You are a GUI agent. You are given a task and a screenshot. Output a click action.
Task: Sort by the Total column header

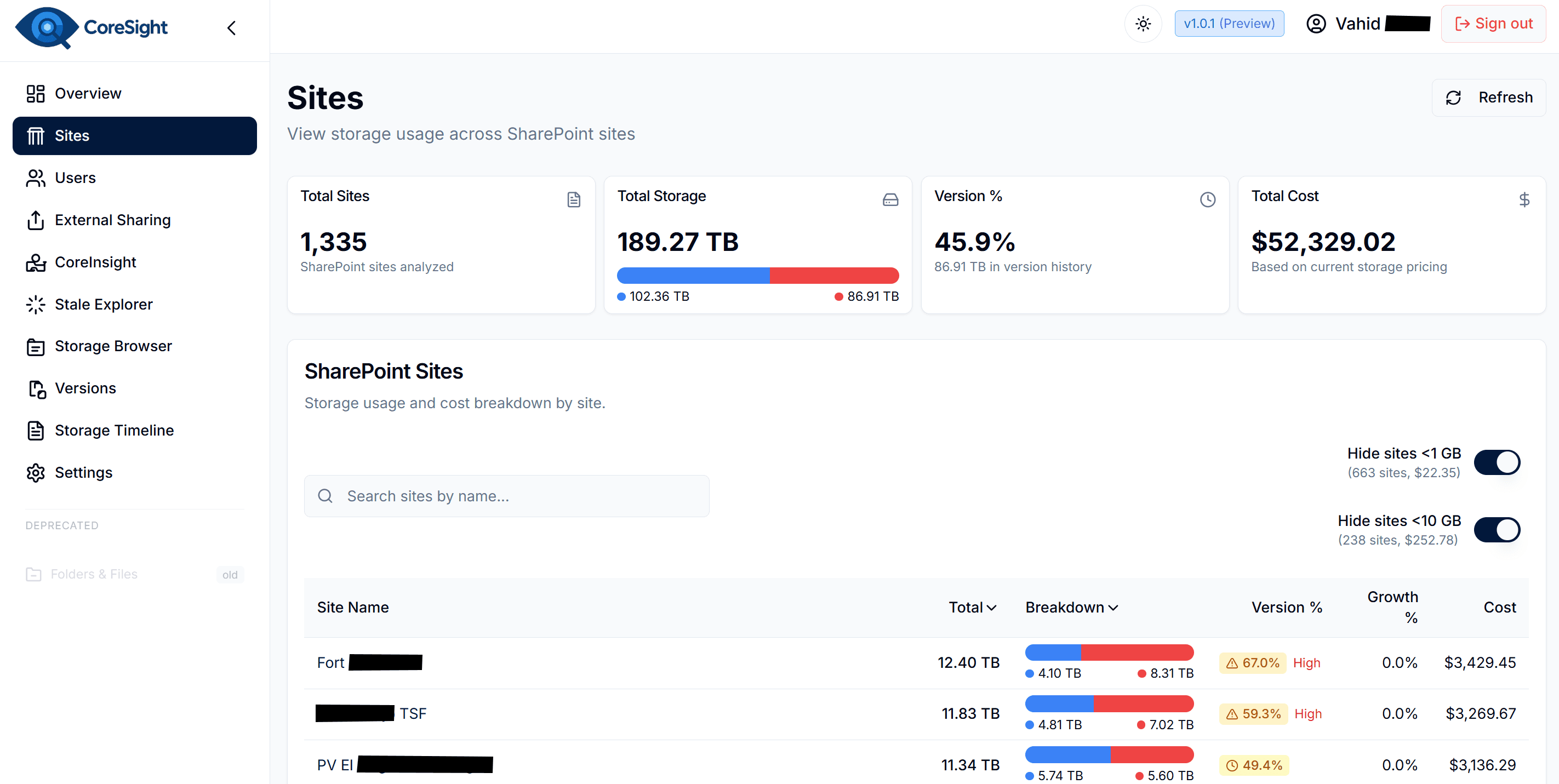tap(972, 608)
